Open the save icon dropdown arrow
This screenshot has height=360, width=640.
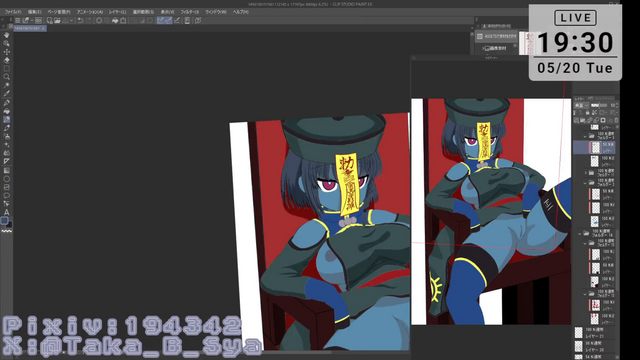[71, 20]
